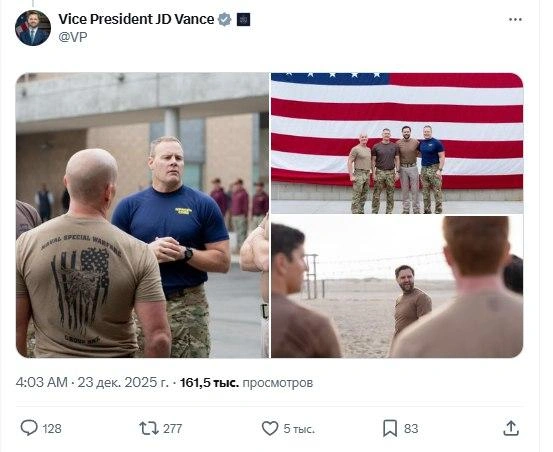Click the 4:03 AM timestamp link
553x452 pixels.
pos(42,383)
